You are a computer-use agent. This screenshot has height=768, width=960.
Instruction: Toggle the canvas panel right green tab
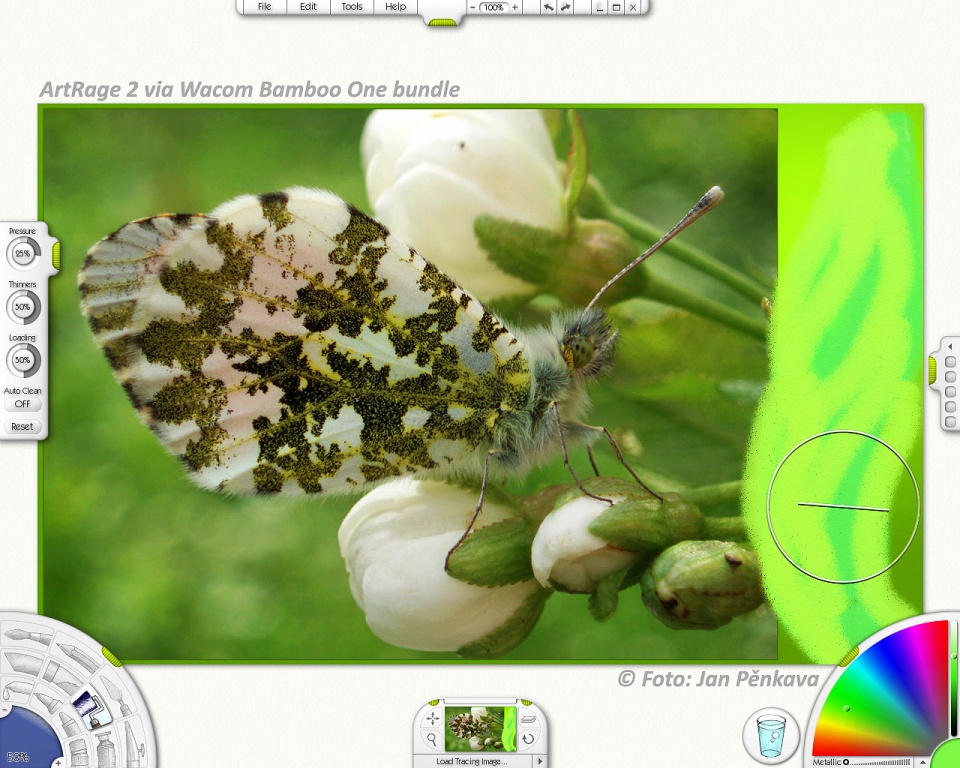[x=526, y=702]
